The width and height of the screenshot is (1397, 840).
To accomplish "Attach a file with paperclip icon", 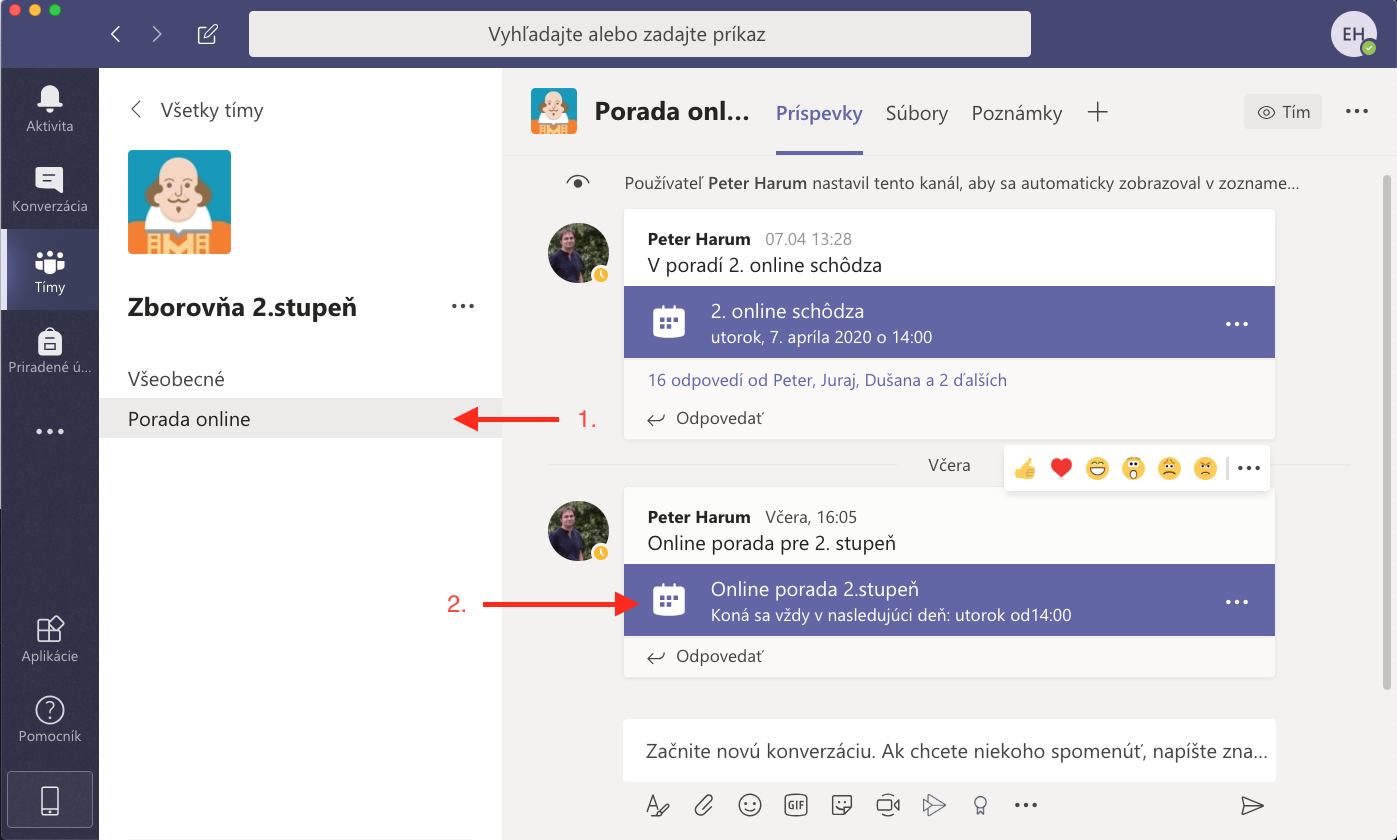I will coord(704,804).
